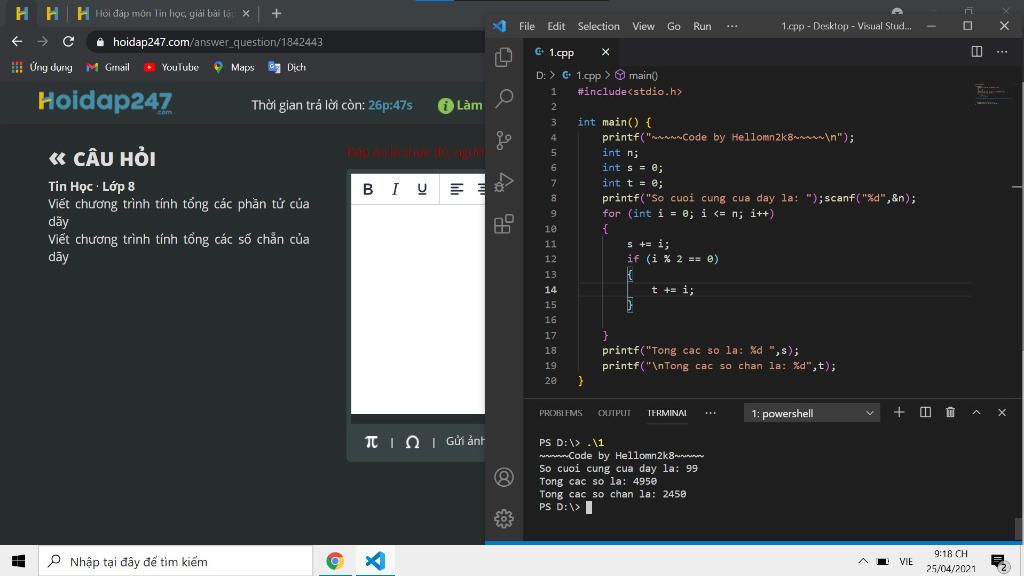This screenshot has width=1024, height=576.
Task: Close the Hoidap247 browser tab
Action: (x=246, y=13)
